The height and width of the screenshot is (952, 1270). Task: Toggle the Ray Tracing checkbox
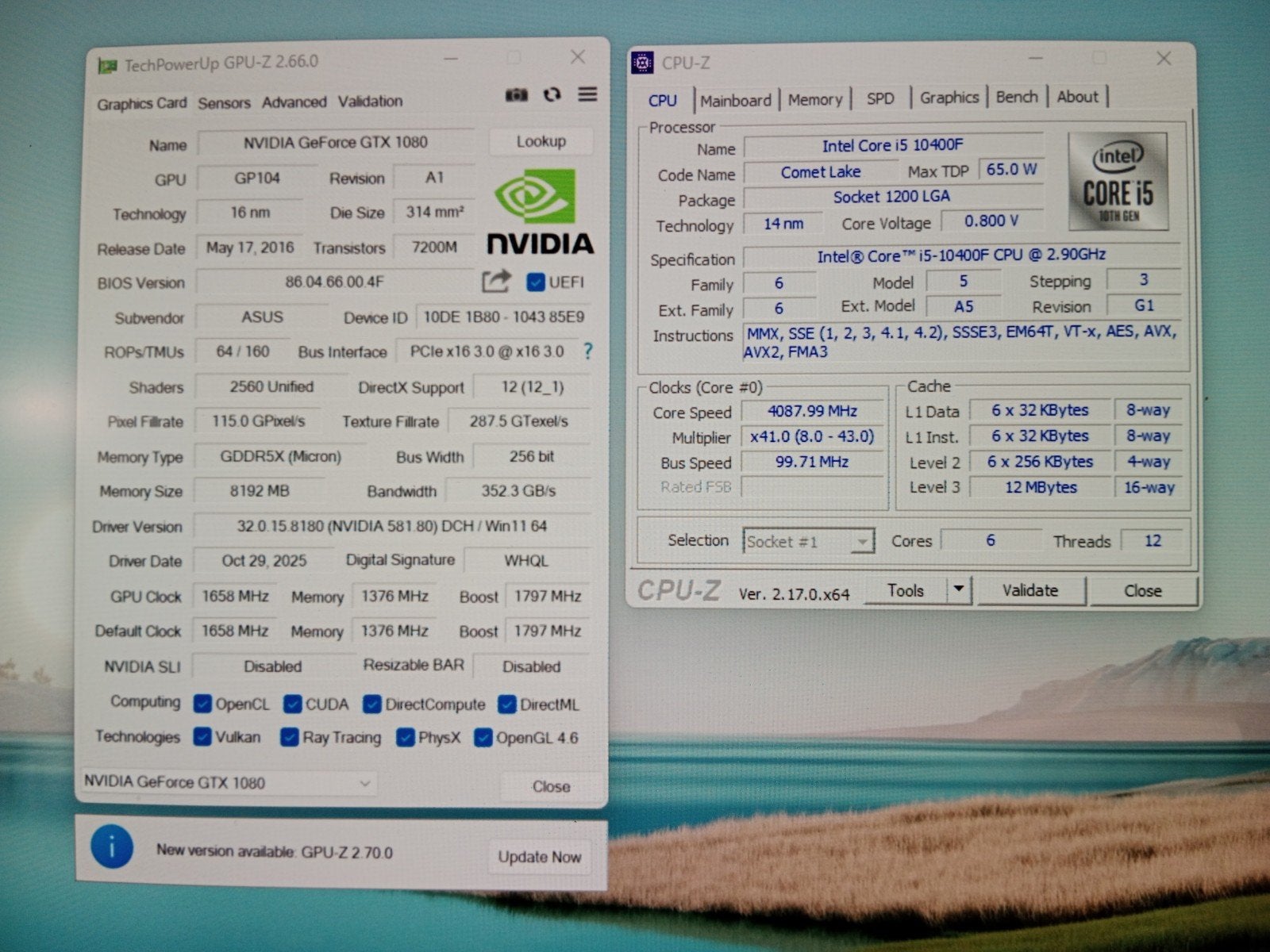(290, 737)
